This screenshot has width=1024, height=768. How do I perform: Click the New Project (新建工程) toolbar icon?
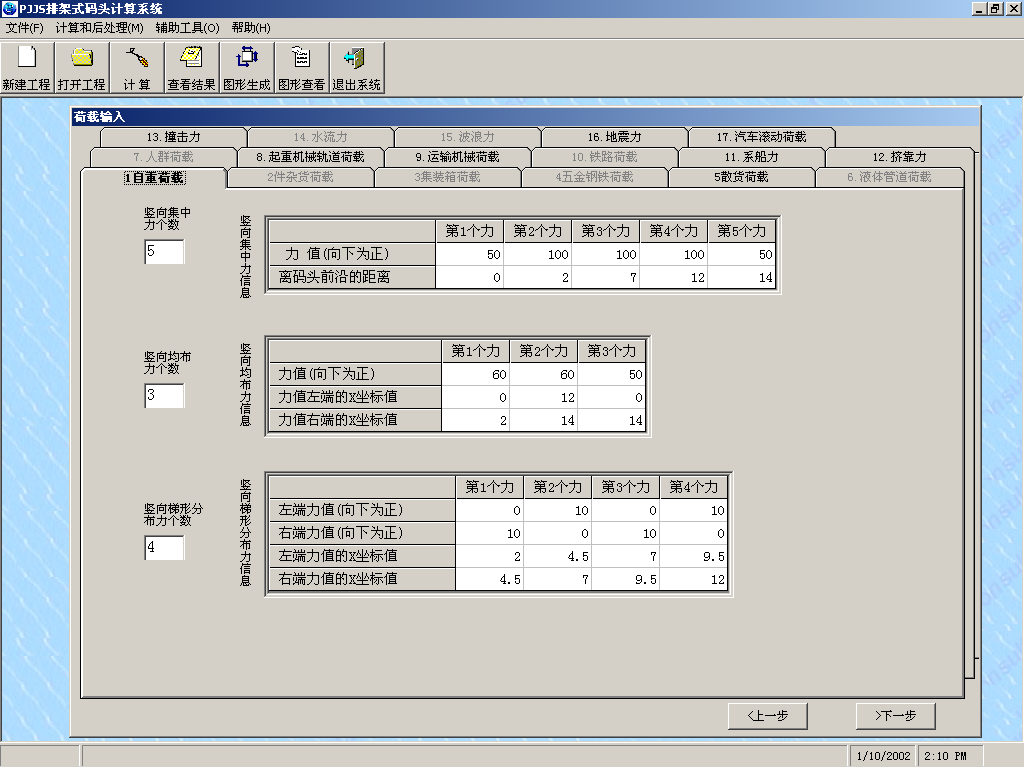[x=27, y=67]
